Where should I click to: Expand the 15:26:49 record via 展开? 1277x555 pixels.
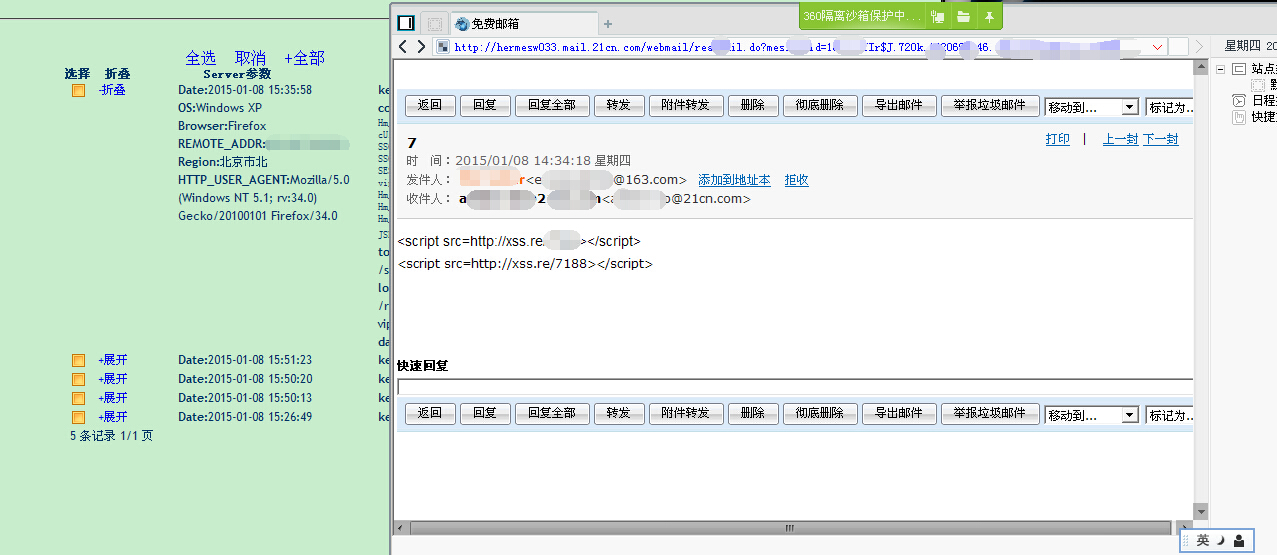tap(113, 417)
